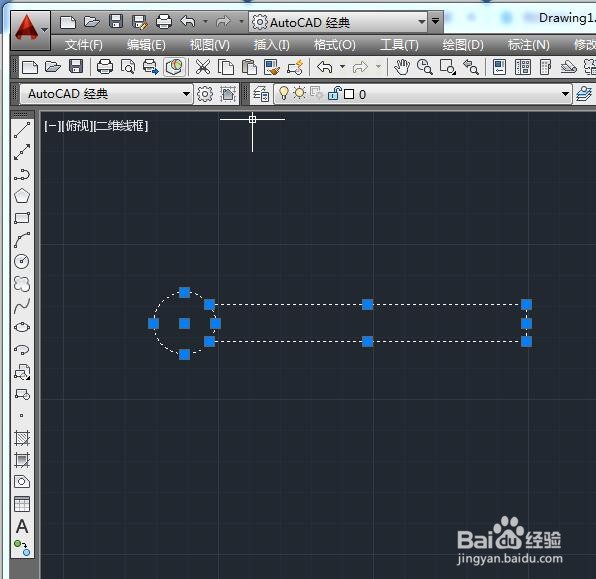This screenshot has height=579, width=596.
Task: Select the Polygon tool
Action: (22, 196)
